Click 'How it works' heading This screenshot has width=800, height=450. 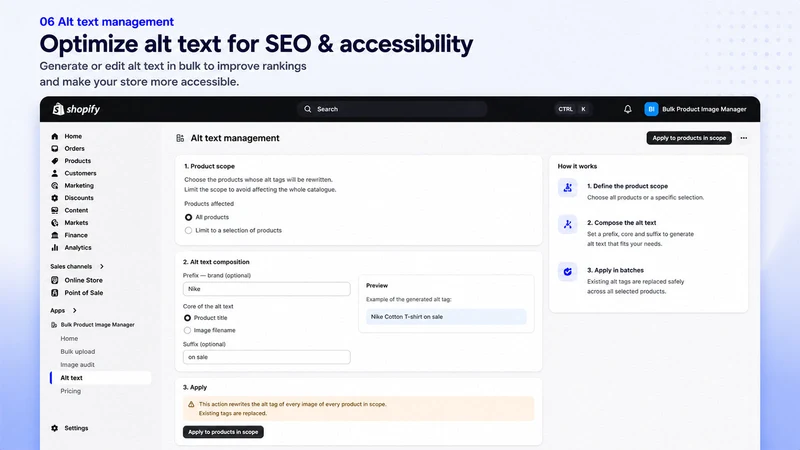pyautogui.click(x=577, y=166)
